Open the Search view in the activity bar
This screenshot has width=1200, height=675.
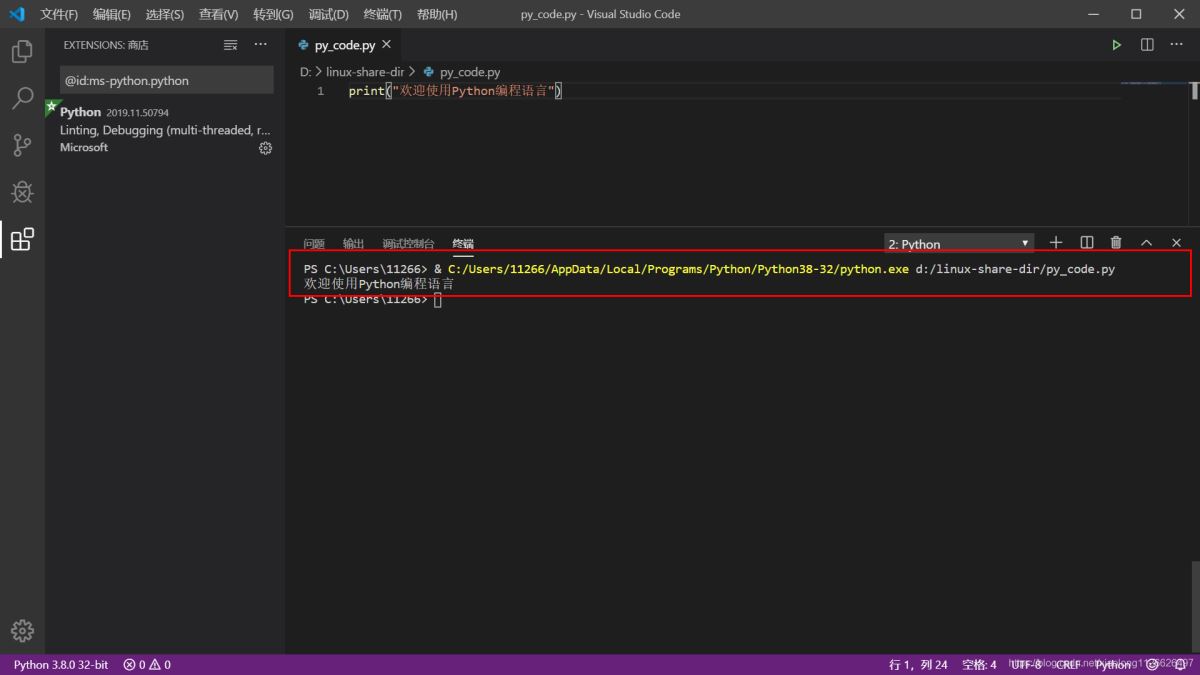[21, 99]
